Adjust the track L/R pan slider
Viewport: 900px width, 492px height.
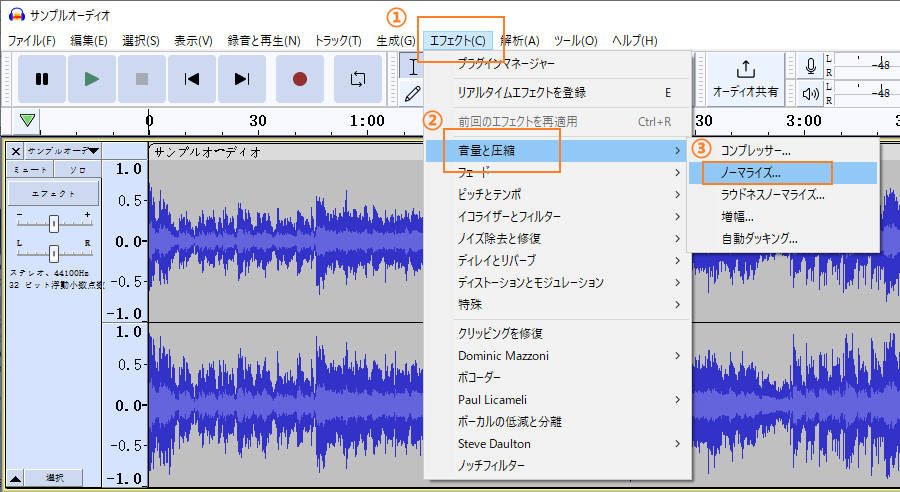coord(53,253)
